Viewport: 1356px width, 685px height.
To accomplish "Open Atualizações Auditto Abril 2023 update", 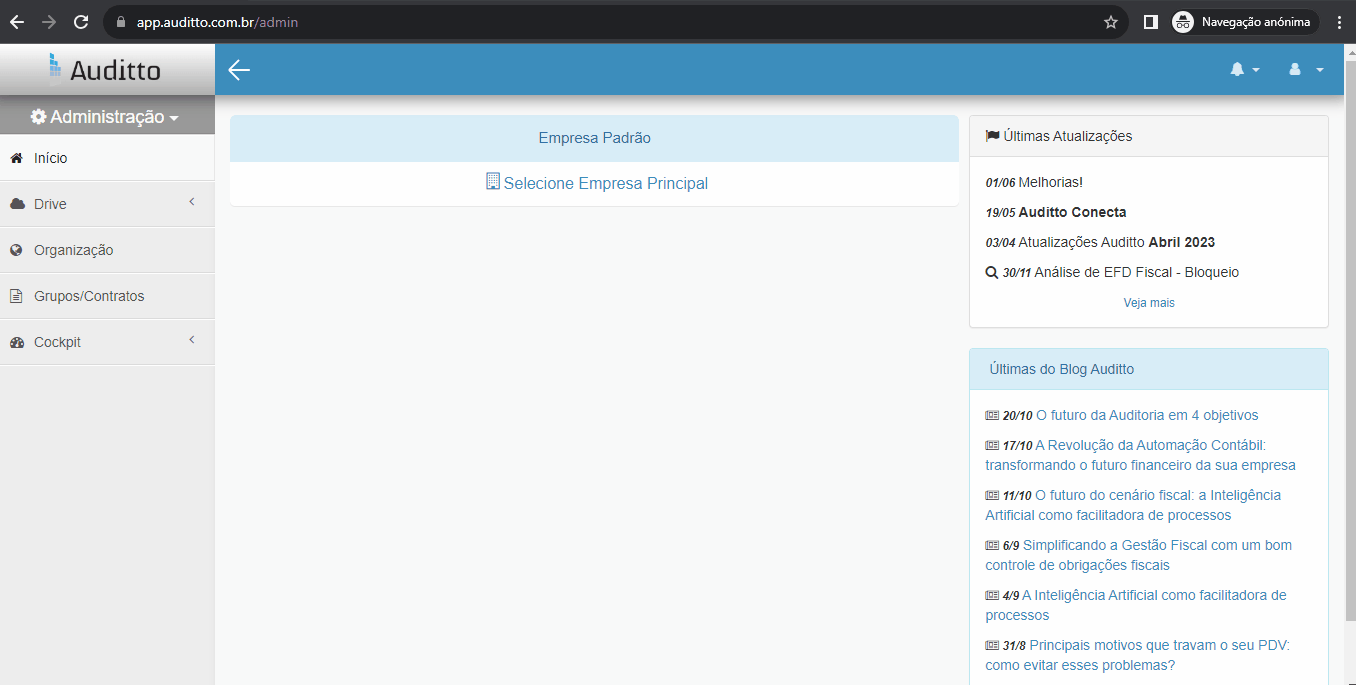I will tap(1100, 242).
